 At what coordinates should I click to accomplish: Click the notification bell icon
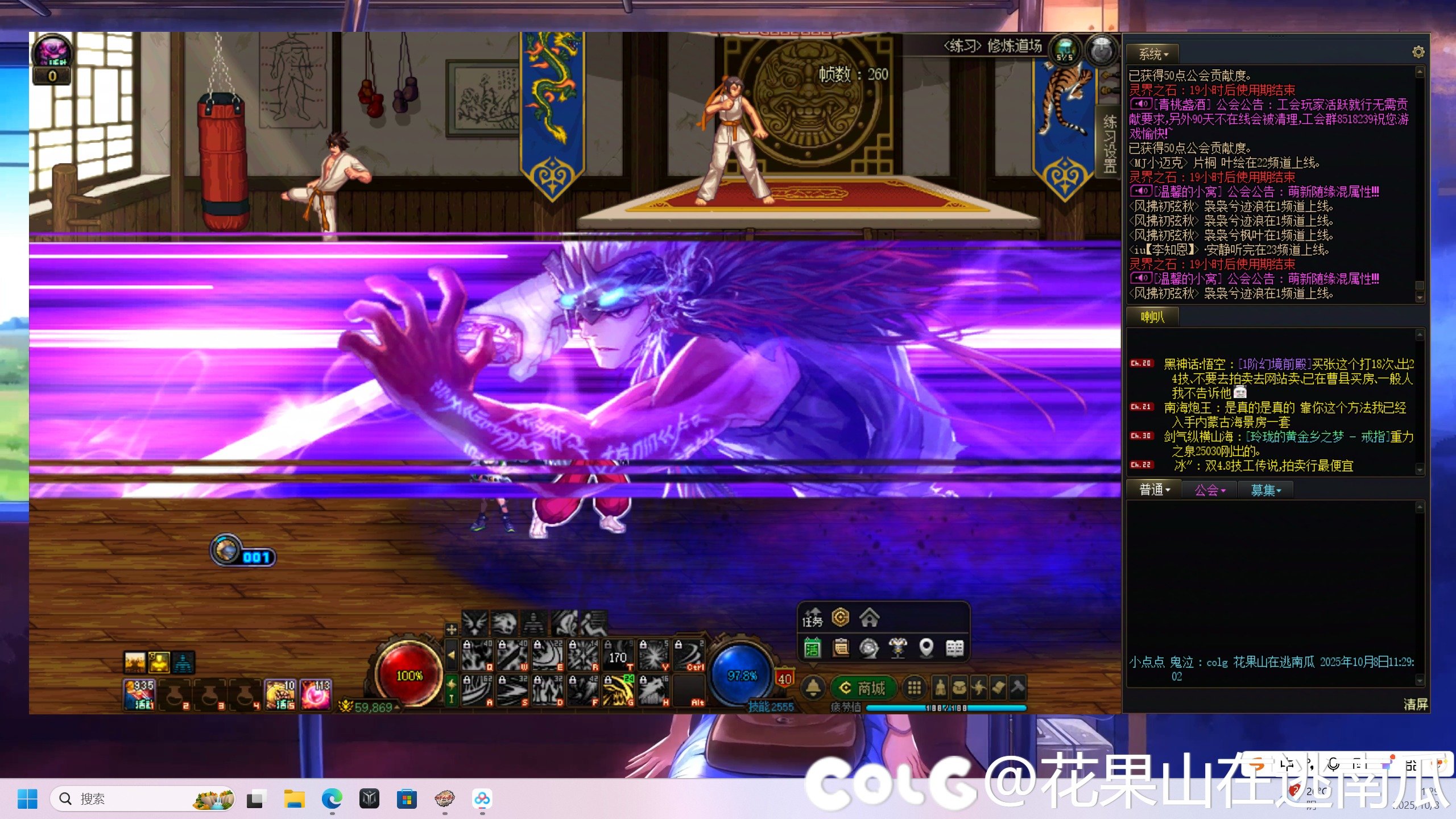click(813, 688)
